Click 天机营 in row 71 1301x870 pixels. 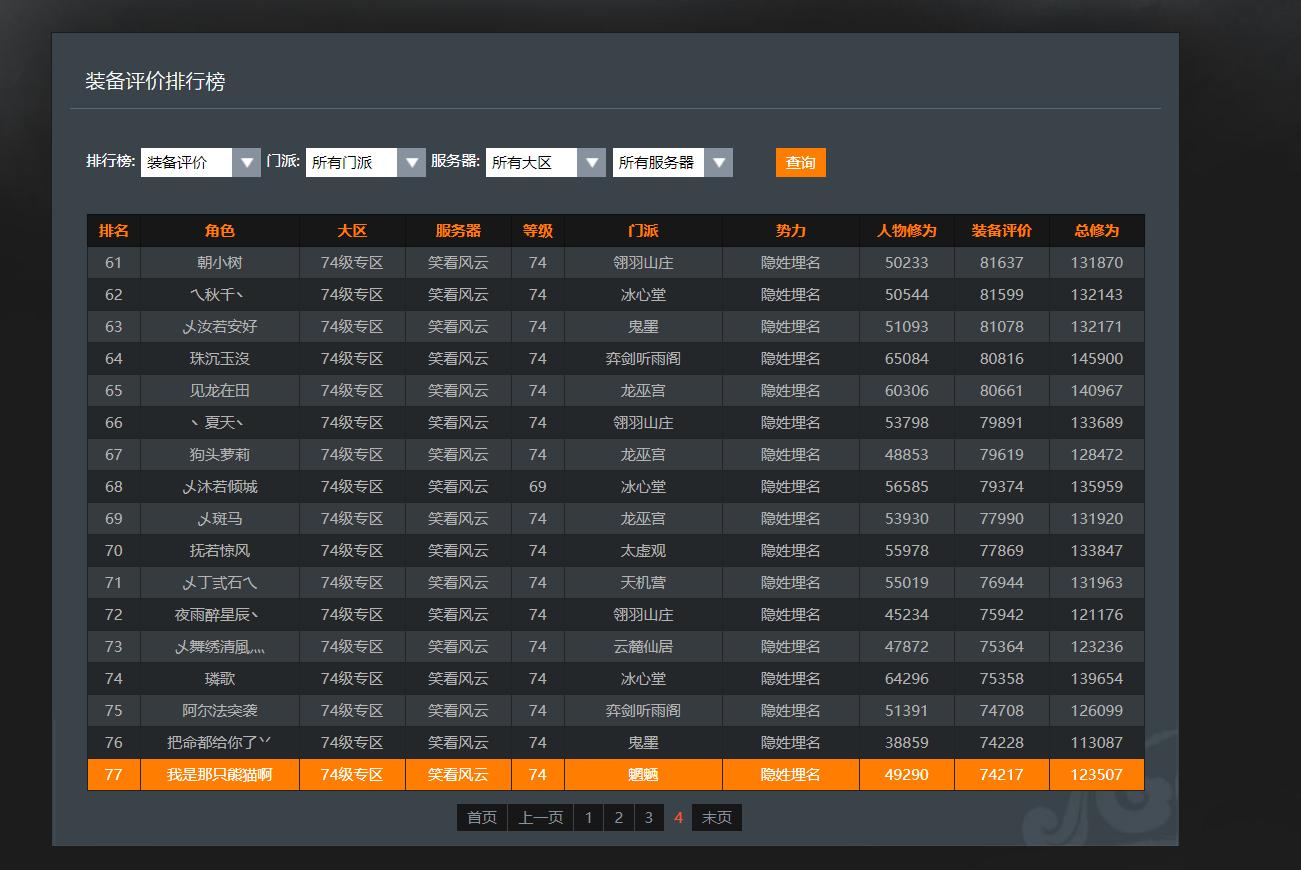point(643,583)
